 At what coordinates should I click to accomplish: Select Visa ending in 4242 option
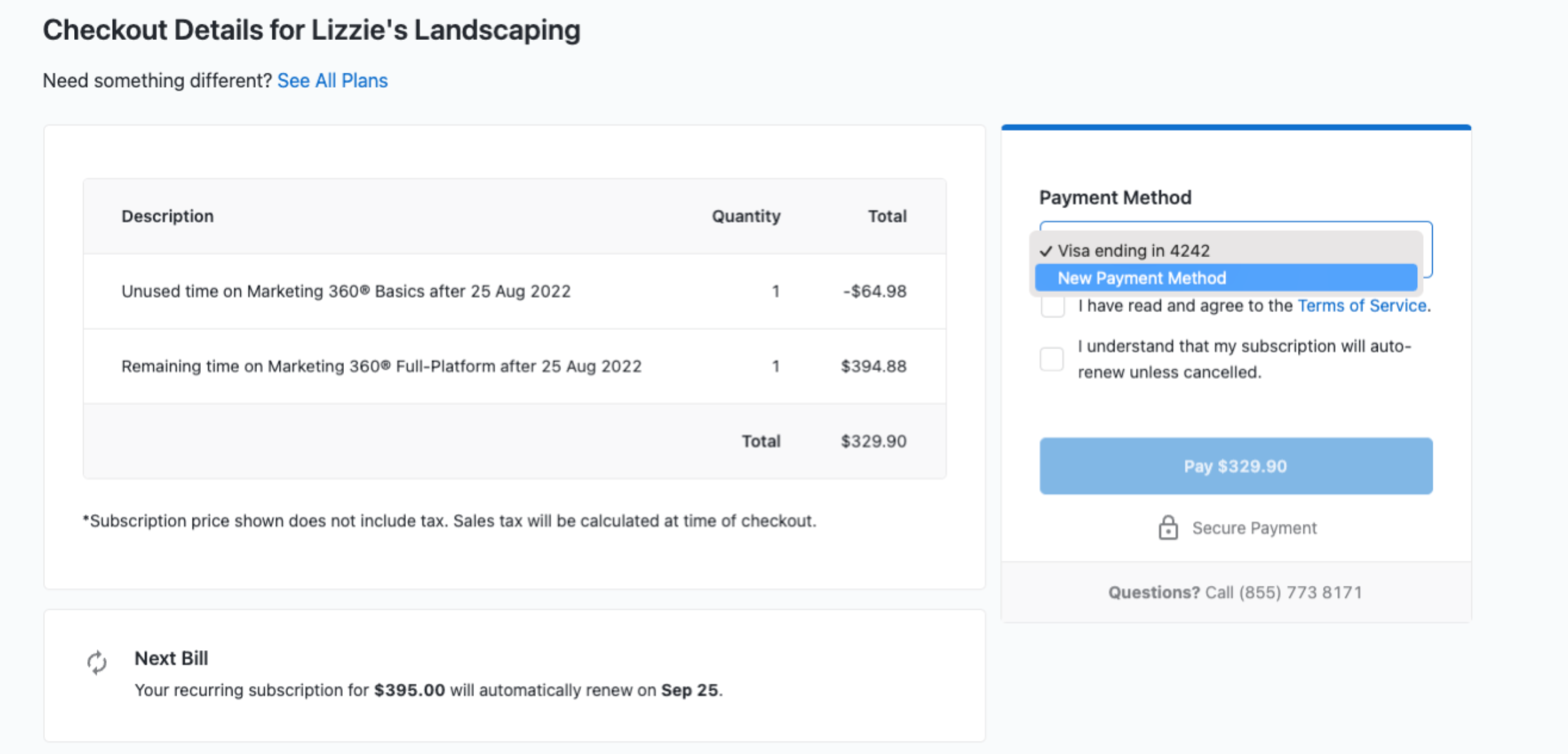tap(1134, 251)
